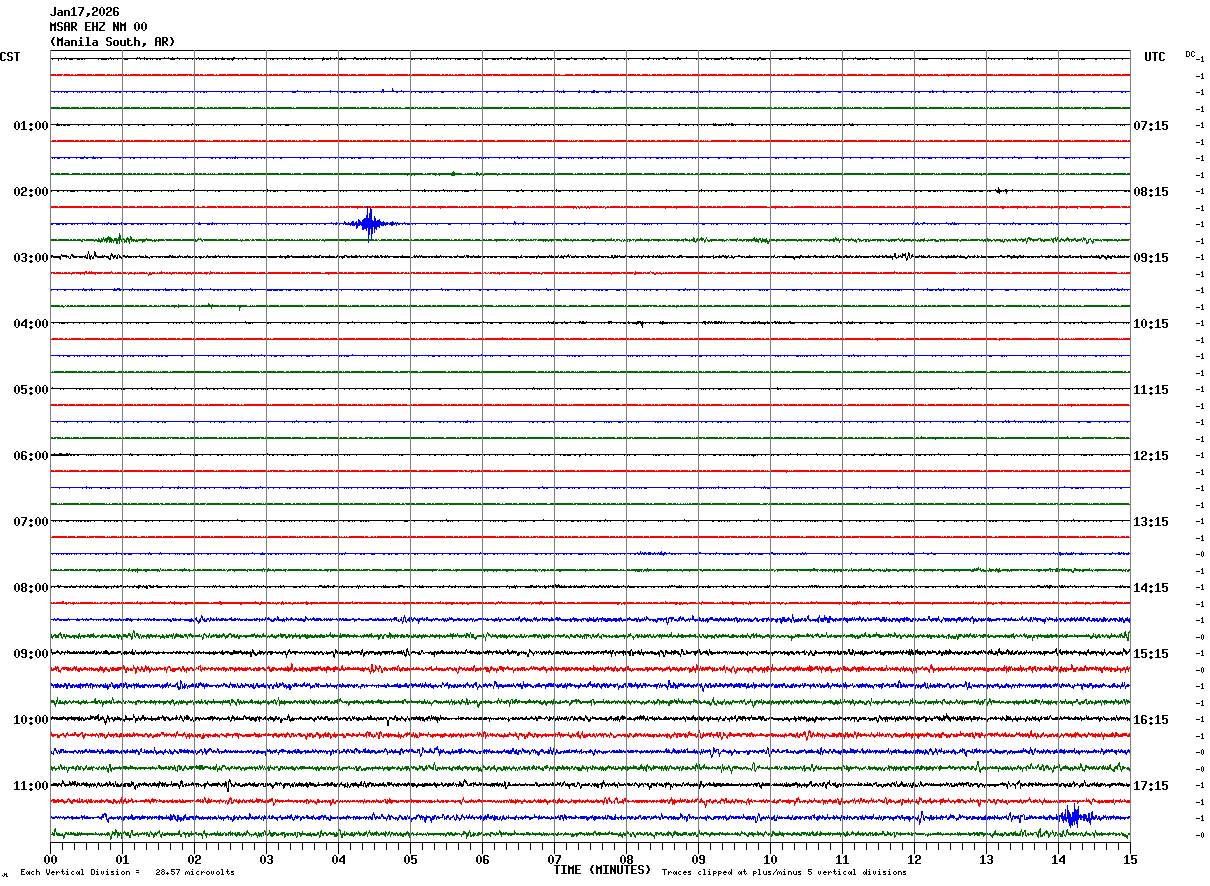
Task: Click the blue seismic event near minute 14
Action: (x=1072, y=816)
